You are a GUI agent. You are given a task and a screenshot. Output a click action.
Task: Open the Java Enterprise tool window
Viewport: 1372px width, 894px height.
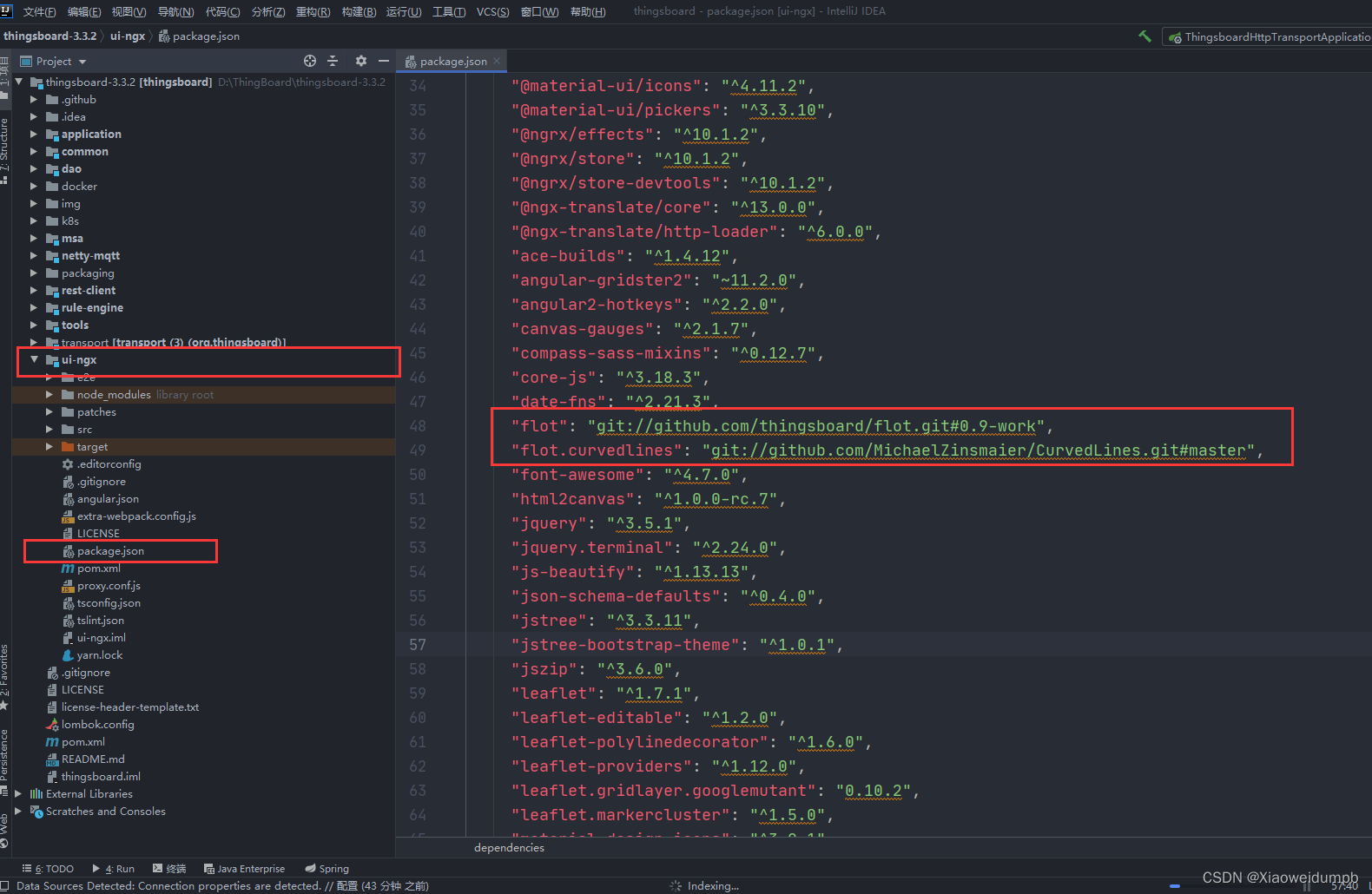(244, 868)
